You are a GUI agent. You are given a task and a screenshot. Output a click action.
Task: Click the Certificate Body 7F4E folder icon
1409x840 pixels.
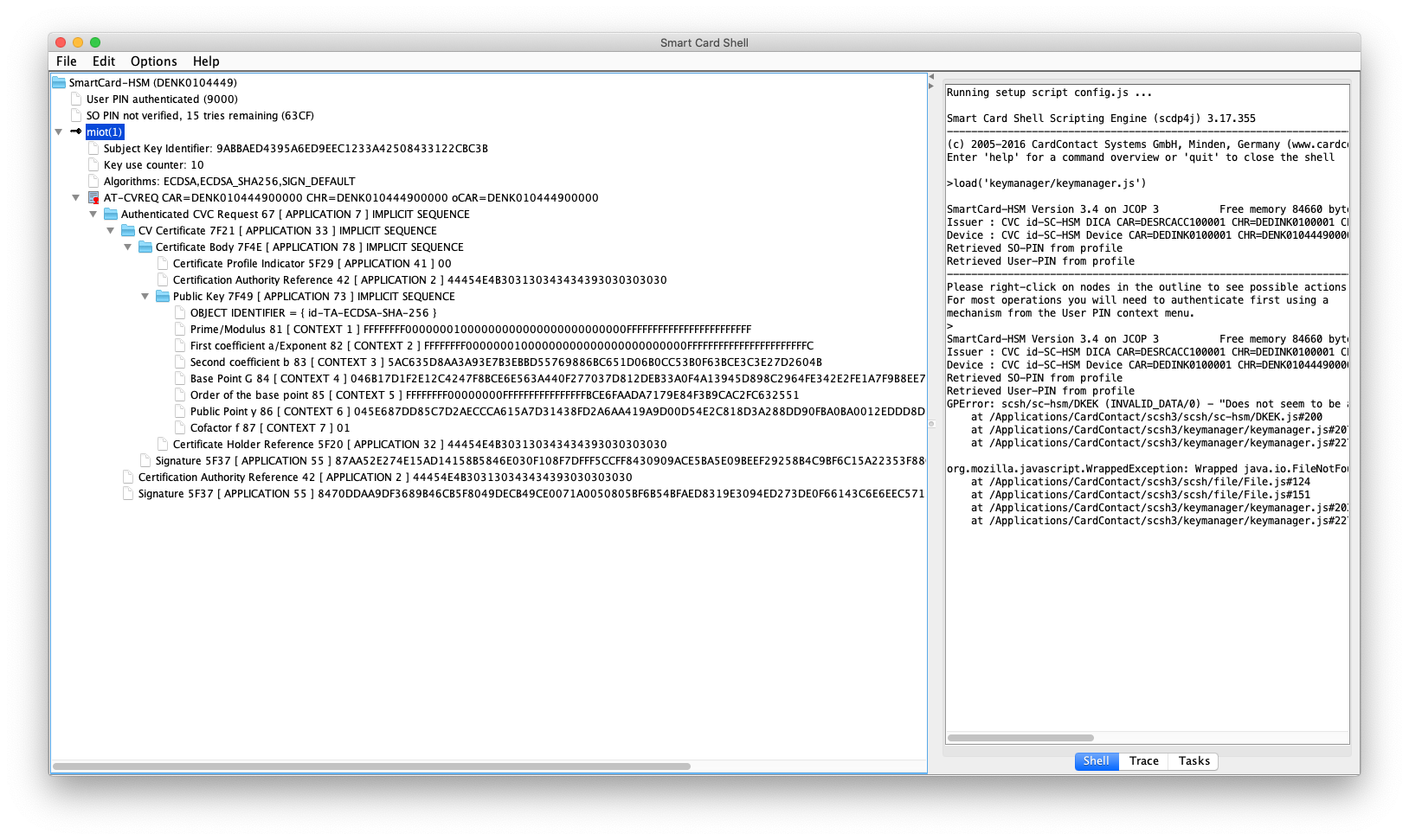(x=145, y=247)
